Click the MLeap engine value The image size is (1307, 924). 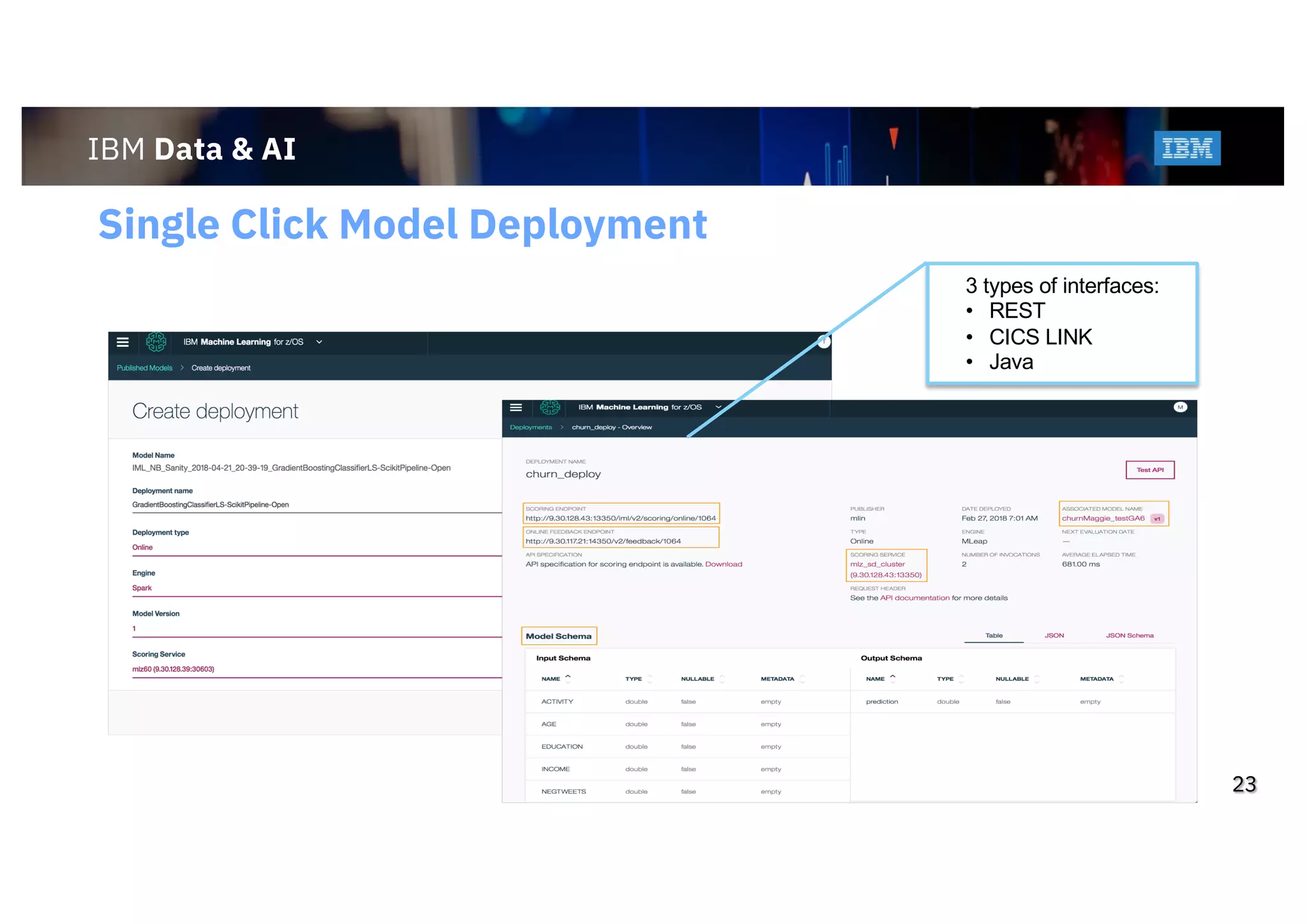974,541
